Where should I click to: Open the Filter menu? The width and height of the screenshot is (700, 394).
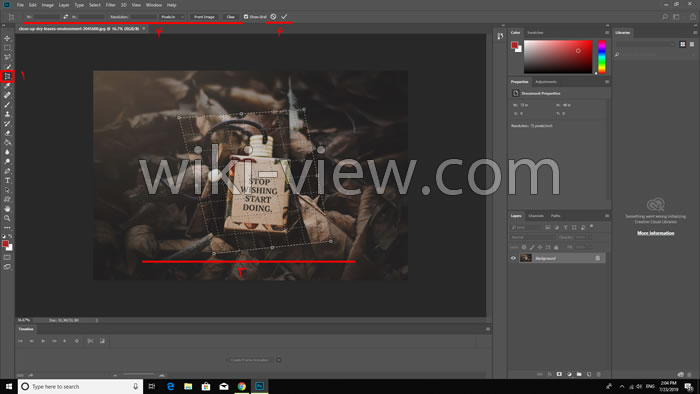coord(110,5)
